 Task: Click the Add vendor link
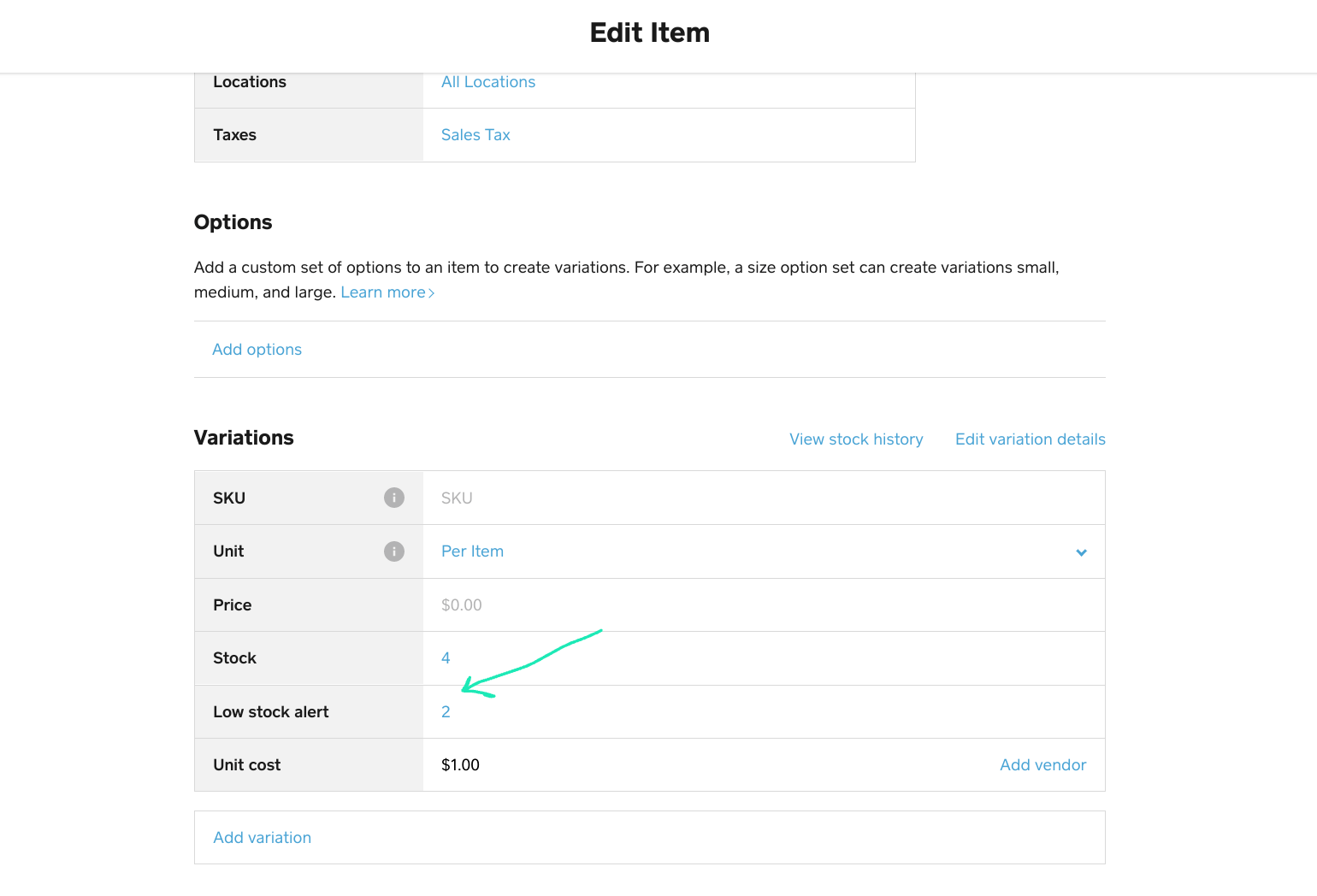[1042, 765]
